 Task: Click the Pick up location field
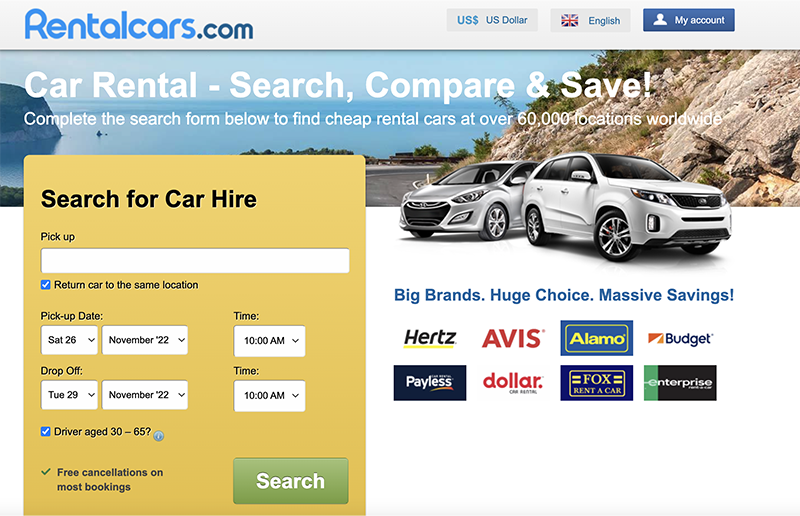click(195, 260)
